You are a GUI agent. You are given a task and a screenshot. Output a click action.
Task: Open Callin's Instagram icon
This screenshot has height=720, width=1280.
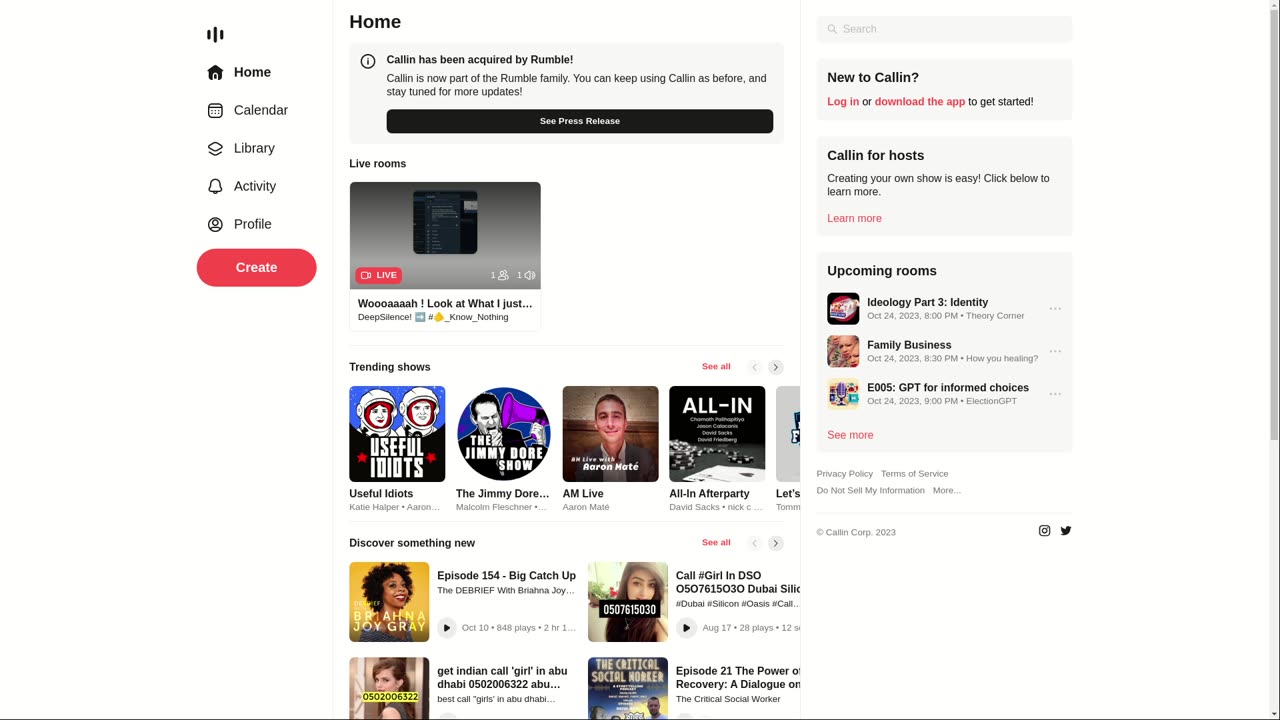tap(1044, 531)
